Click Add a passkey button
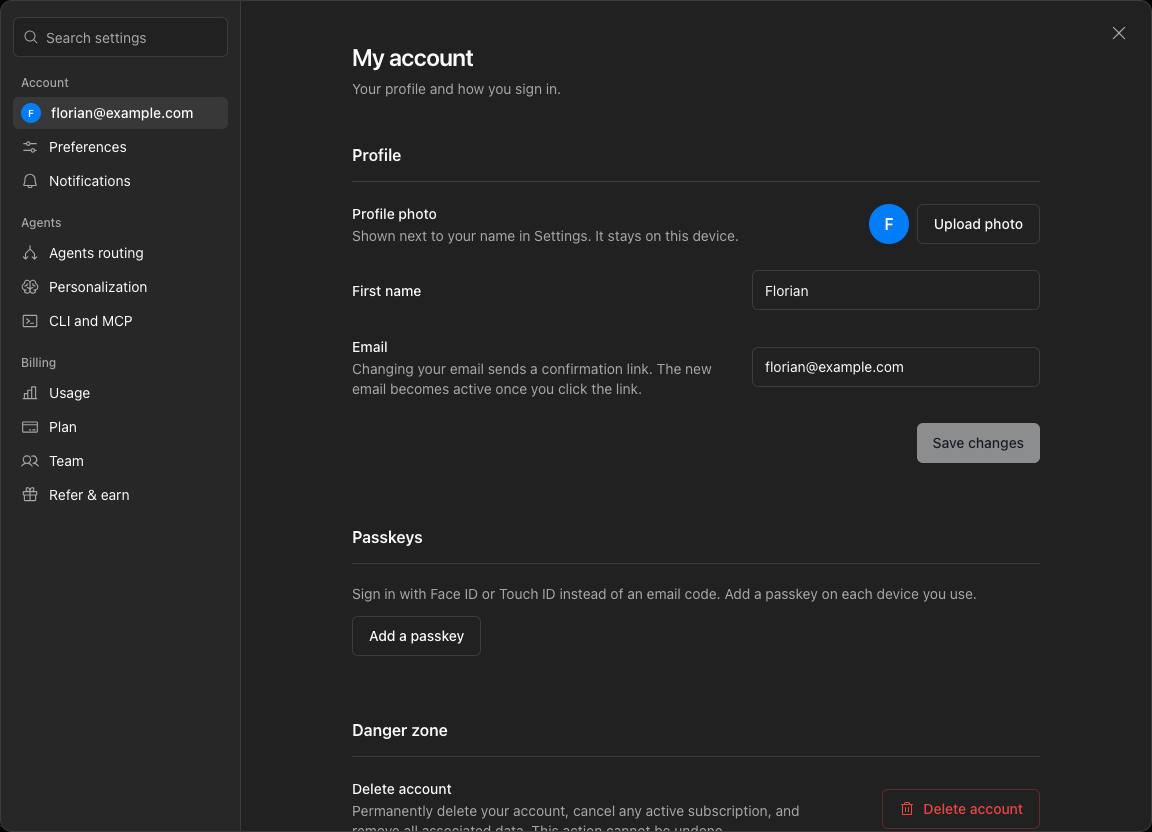Image resolution: width=1152 pixels, height=832 pixels. tap(416, 636)
